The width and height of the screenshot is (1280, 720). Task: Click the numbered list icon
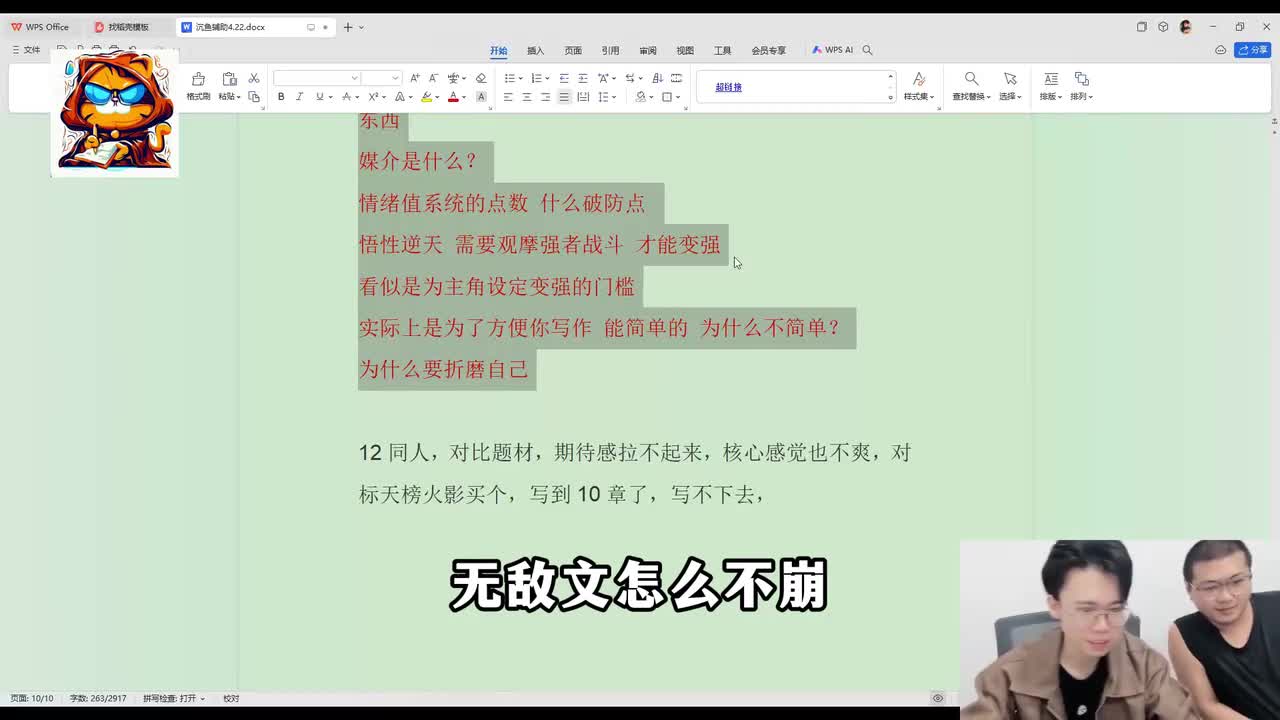pos(538,78)
